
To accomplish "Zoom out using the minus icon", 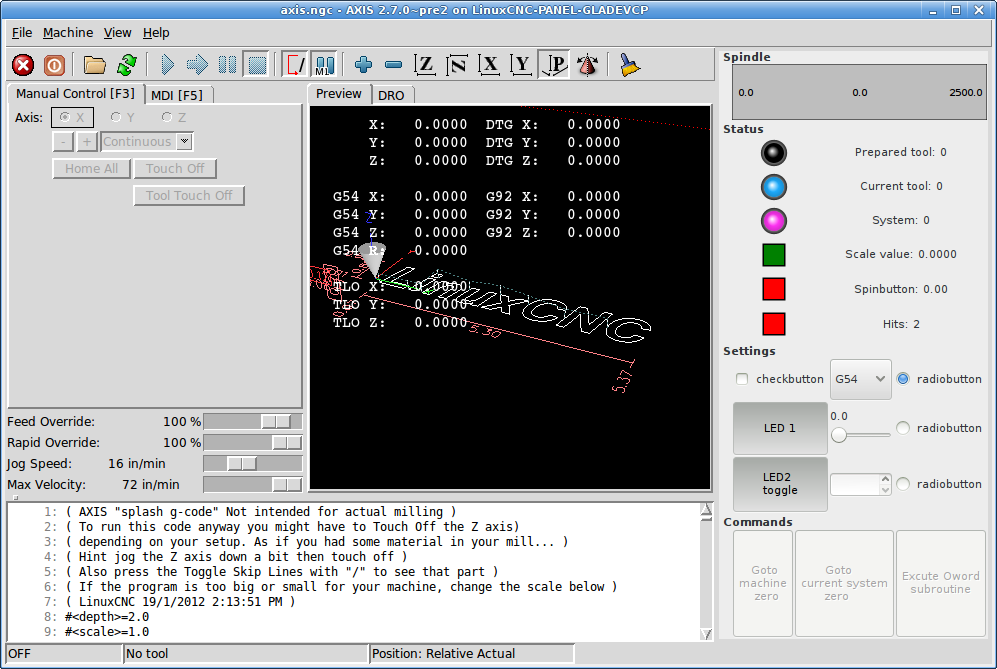I will [x=393, y=65].
